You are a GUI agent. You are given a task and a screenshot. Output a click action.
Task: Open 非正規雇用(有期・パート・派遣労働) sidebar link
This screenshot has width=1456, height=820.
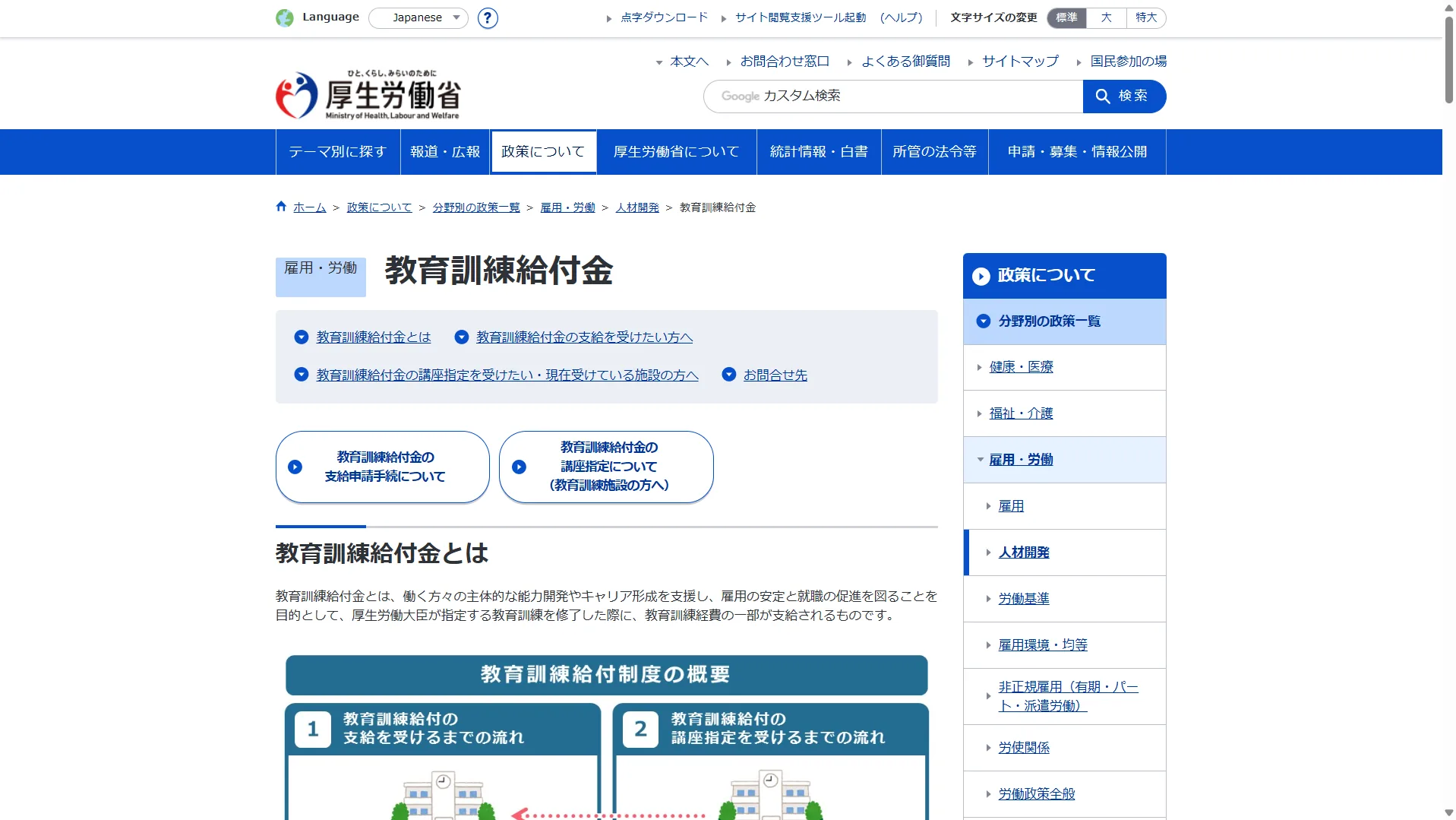(1068, 696)
